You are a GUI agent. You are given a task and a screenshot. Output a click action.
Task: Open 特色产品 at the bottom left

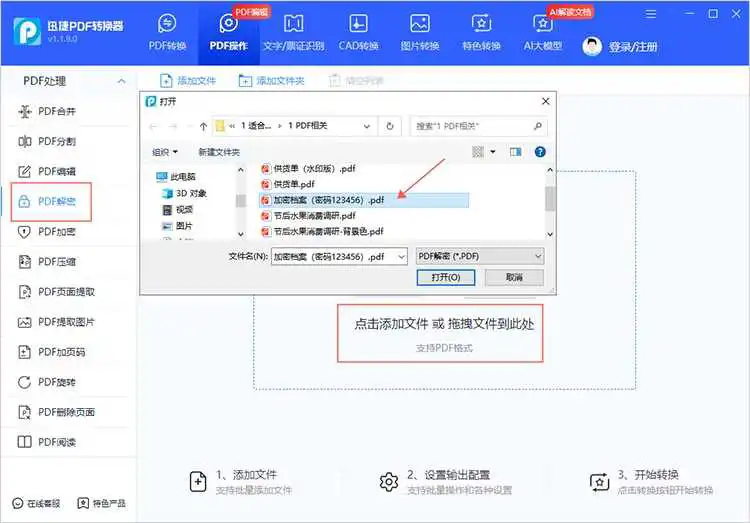(x=101, y=503)
